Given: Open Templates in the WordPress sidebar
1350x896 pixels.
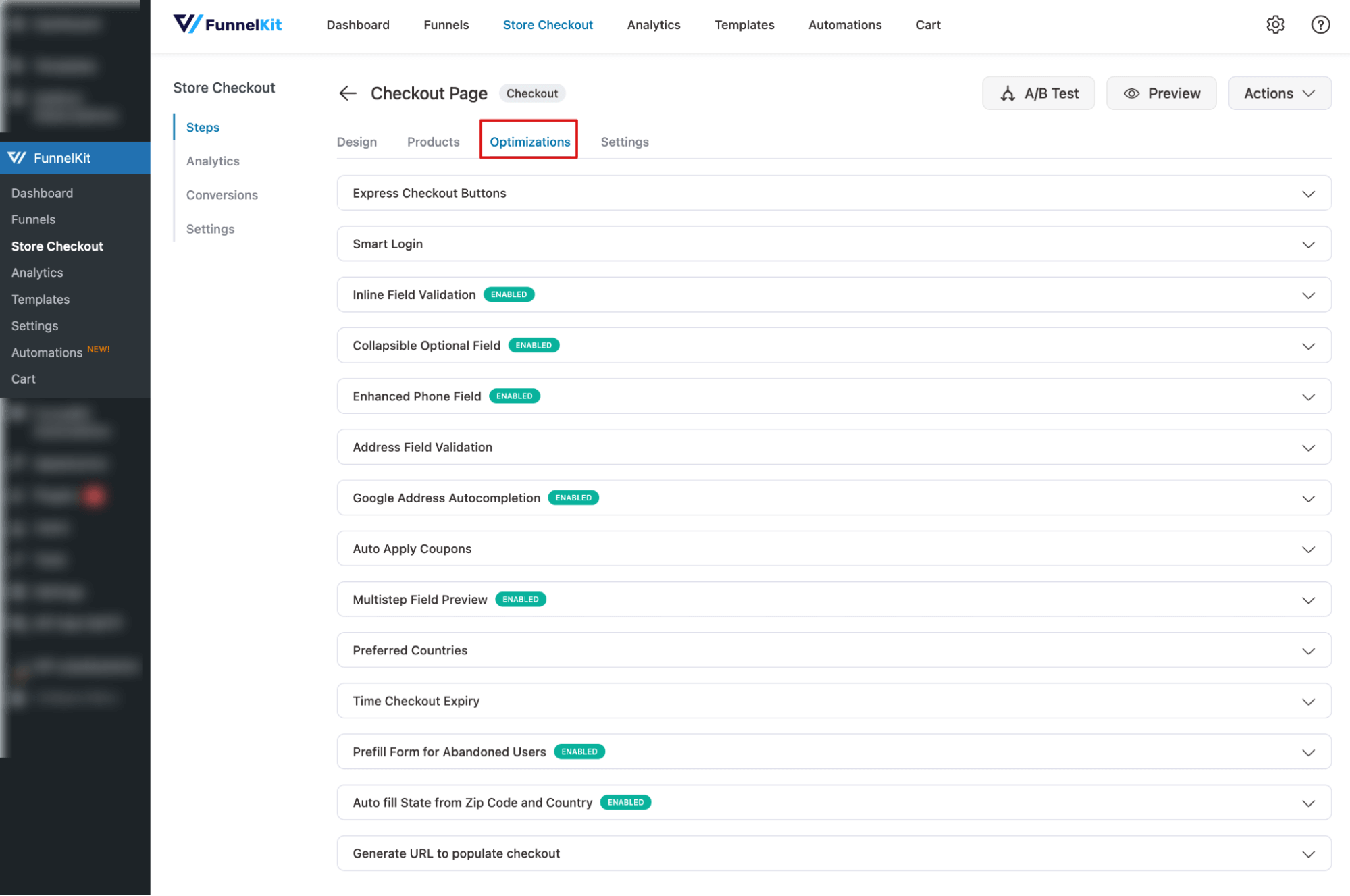Looking at the screenshot, I should coord(40,299).
